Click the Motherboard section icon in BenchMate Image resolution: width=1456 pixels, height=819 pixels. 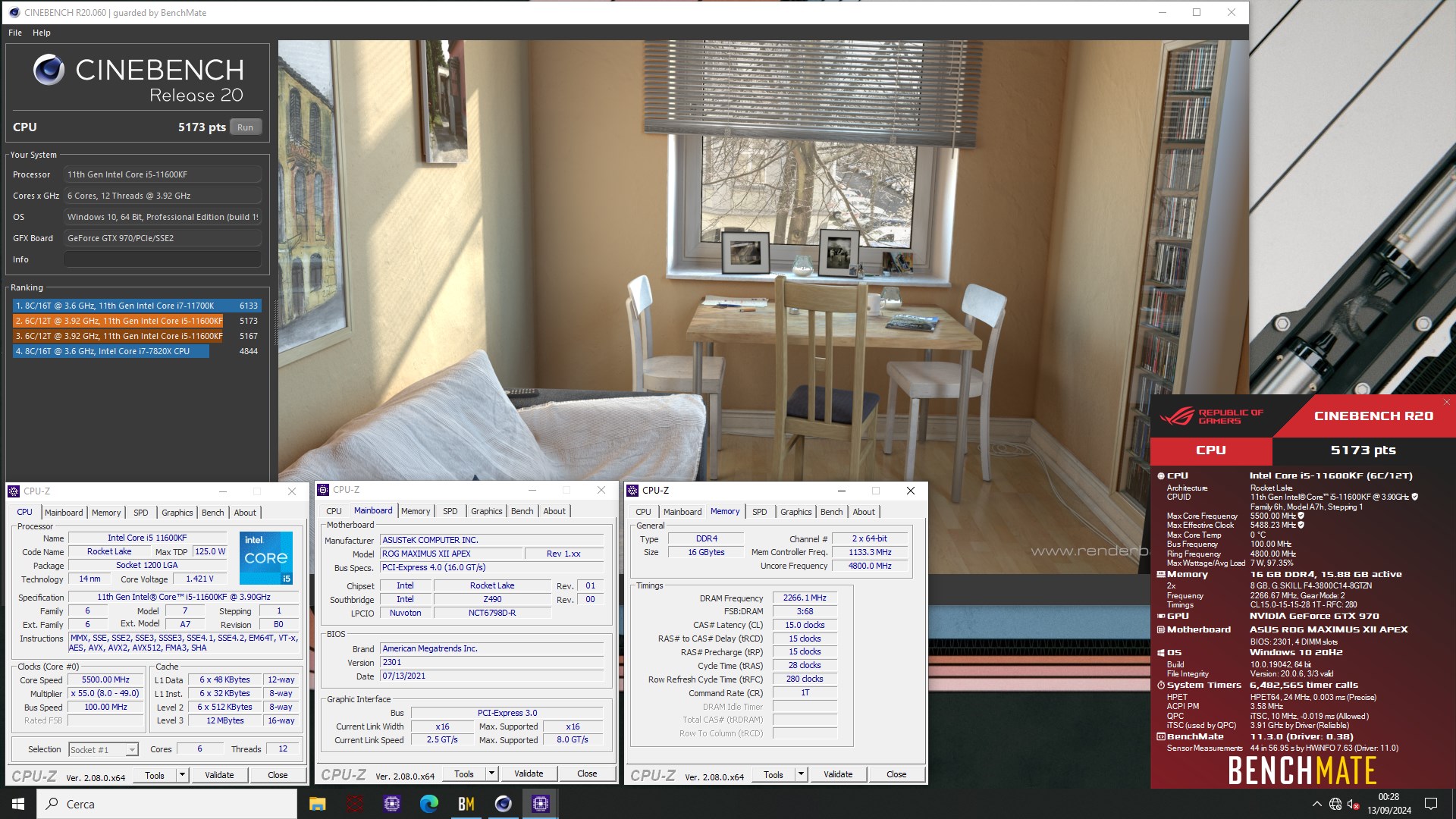coord(1160,629)
